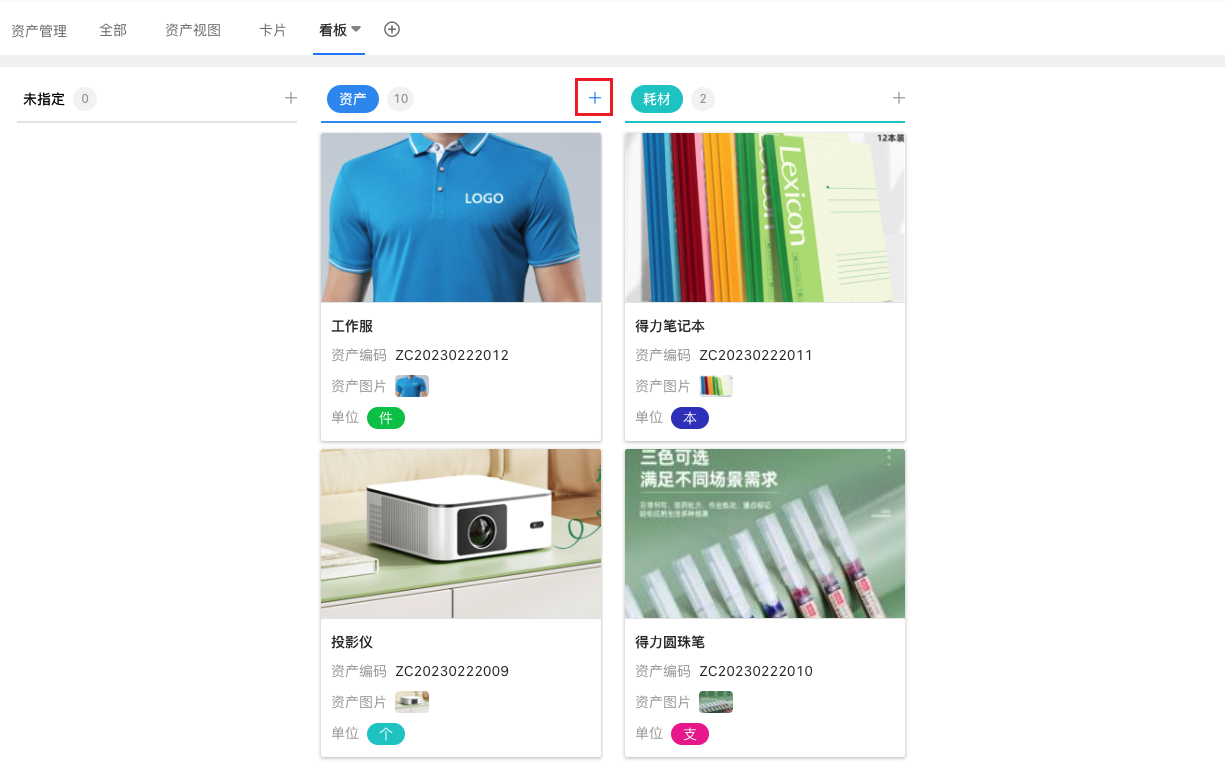This screenshot has height=763, width=1225.
Task: Click the green 件 unit tag
Action: click(386, 418)
